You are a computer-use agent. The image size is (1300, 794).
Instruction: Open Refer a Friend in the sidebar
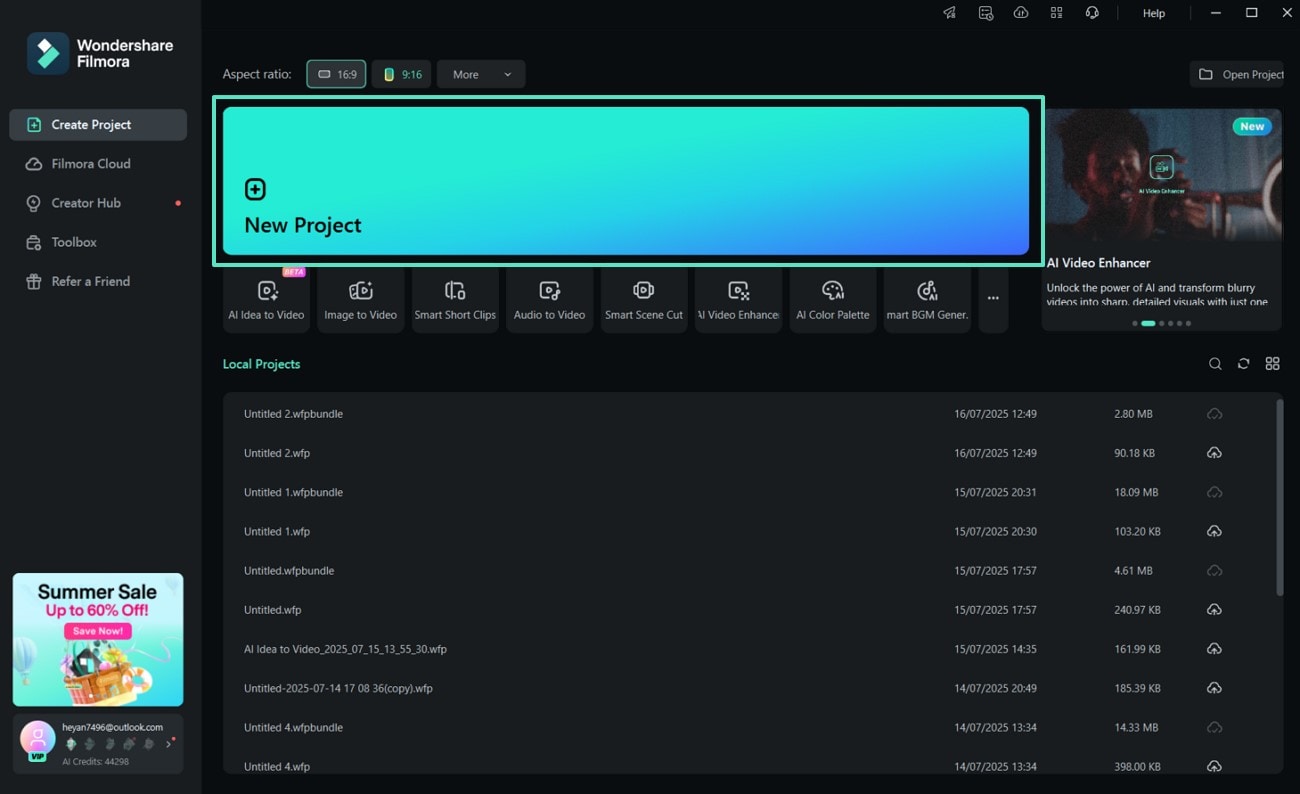(98, 281)
